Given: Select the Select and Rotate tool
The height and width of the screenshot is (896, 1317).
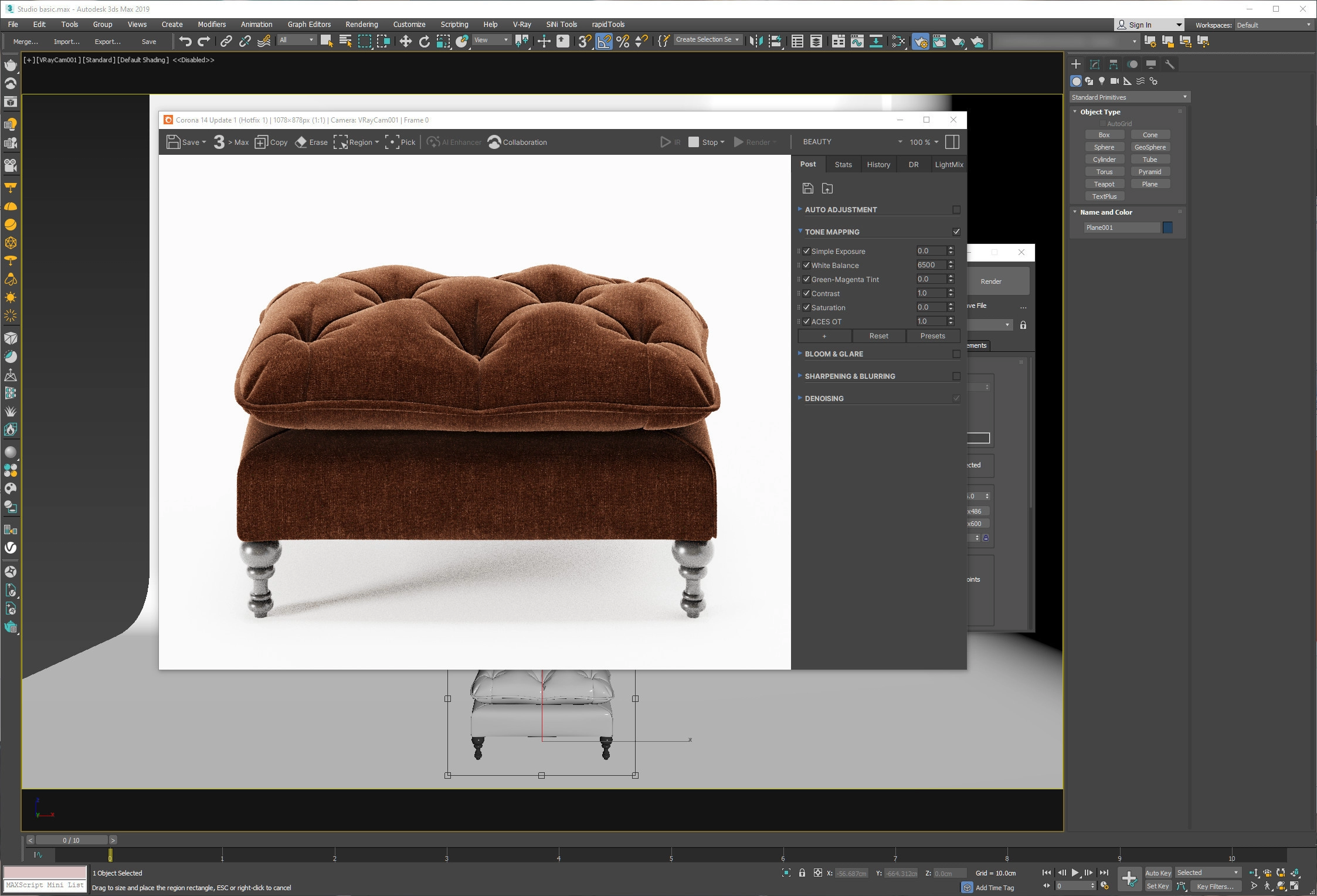Looking at the screenshot, I should coord(424,41).
